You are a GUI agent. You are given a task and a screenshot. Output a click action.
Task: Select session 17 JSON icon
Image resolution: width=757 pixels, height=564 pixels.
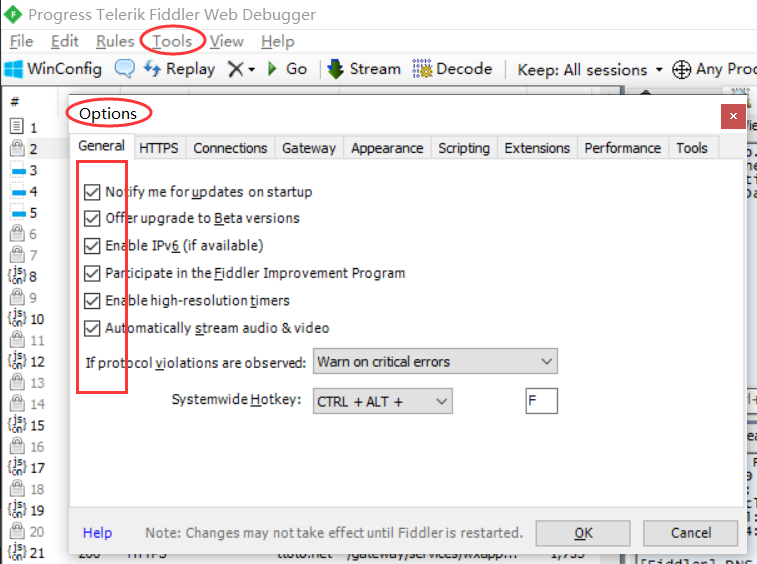(x=17, y=467)
